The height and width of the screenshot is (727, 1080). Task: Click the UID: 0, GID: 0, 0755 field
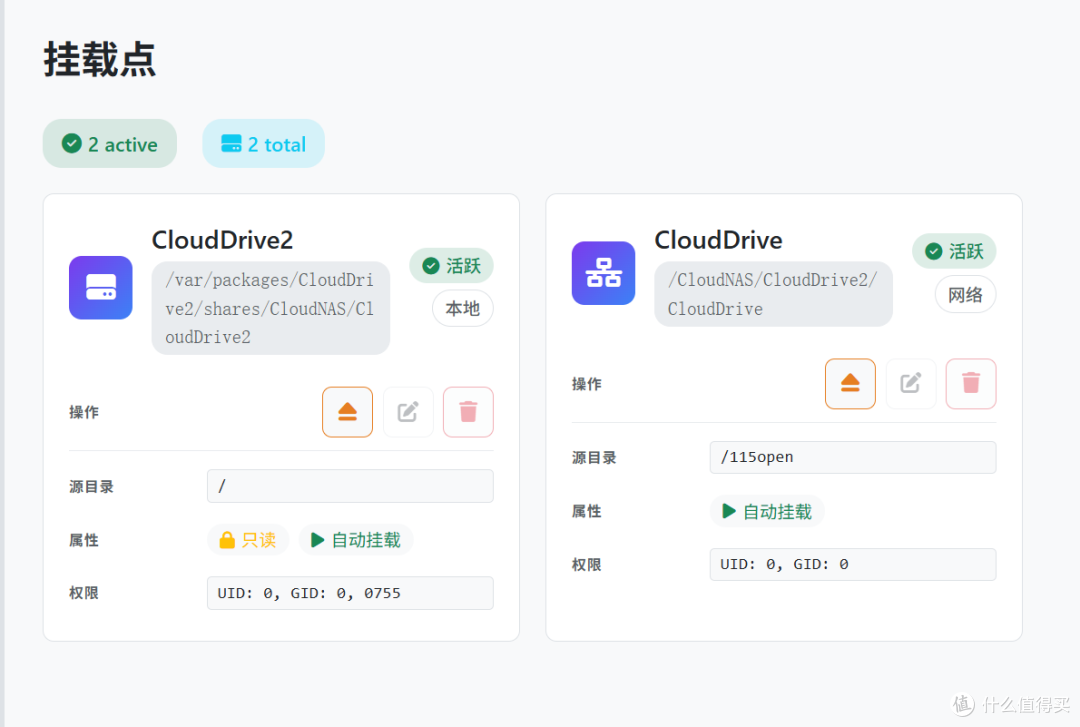pyautogui.click(x=350, y=593)
